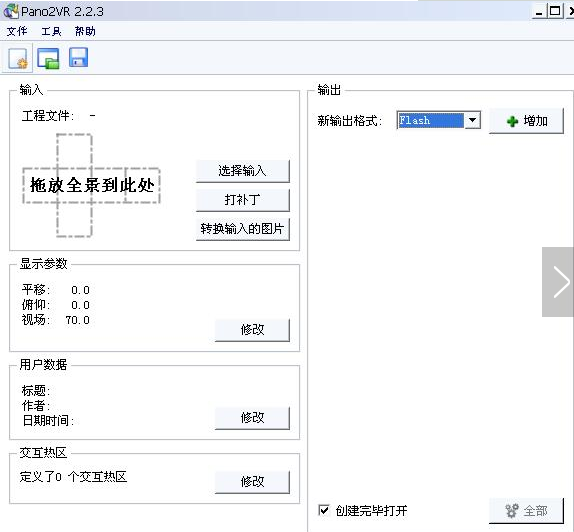Click the new project toolbar icon
Screen dimensions: 574x532
click(18, 58)
